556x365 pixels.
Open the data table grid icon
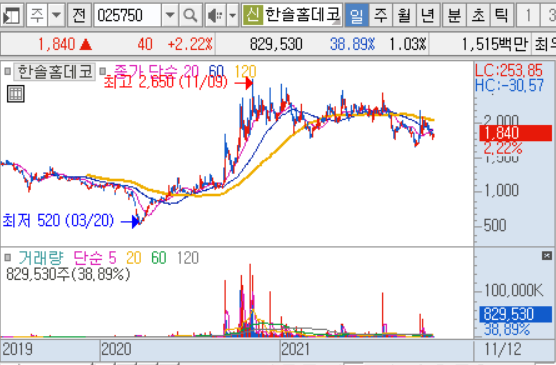pyautogui.click(x=16, y=94)
